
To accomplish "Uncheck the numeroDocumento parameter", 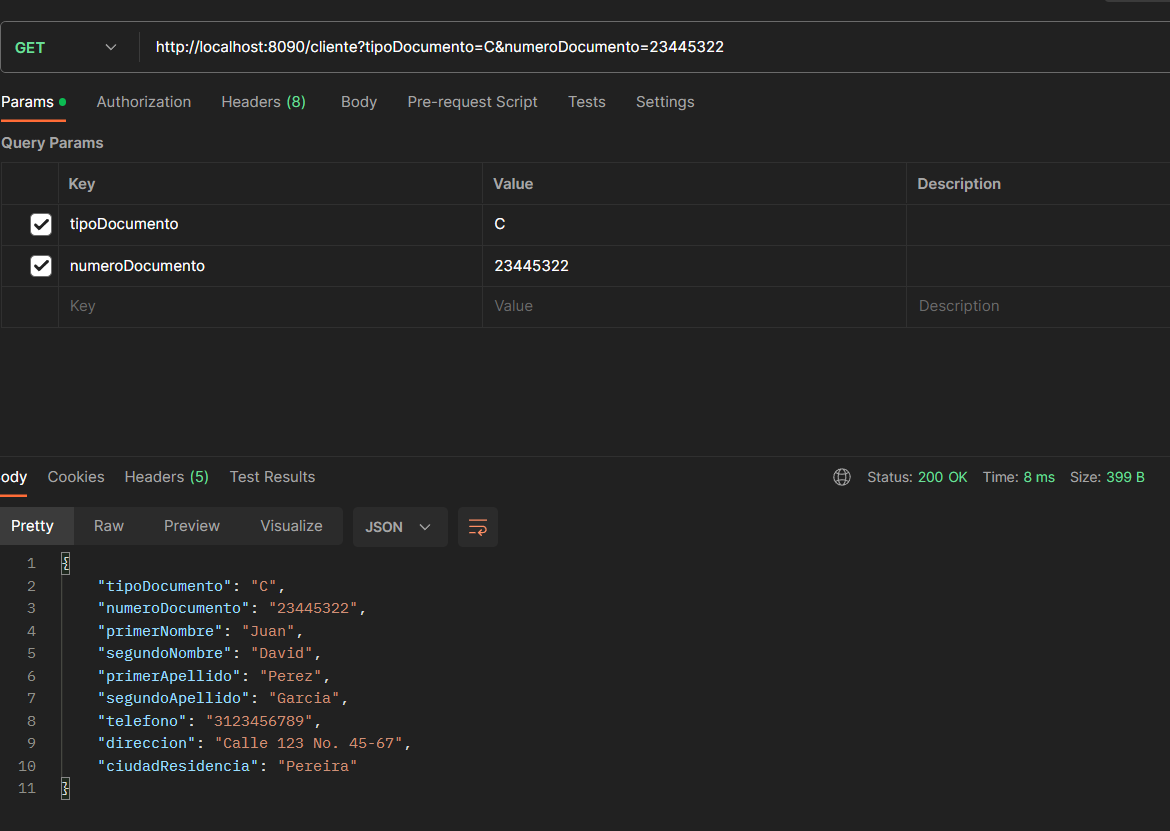I will (x=40, y=265).
